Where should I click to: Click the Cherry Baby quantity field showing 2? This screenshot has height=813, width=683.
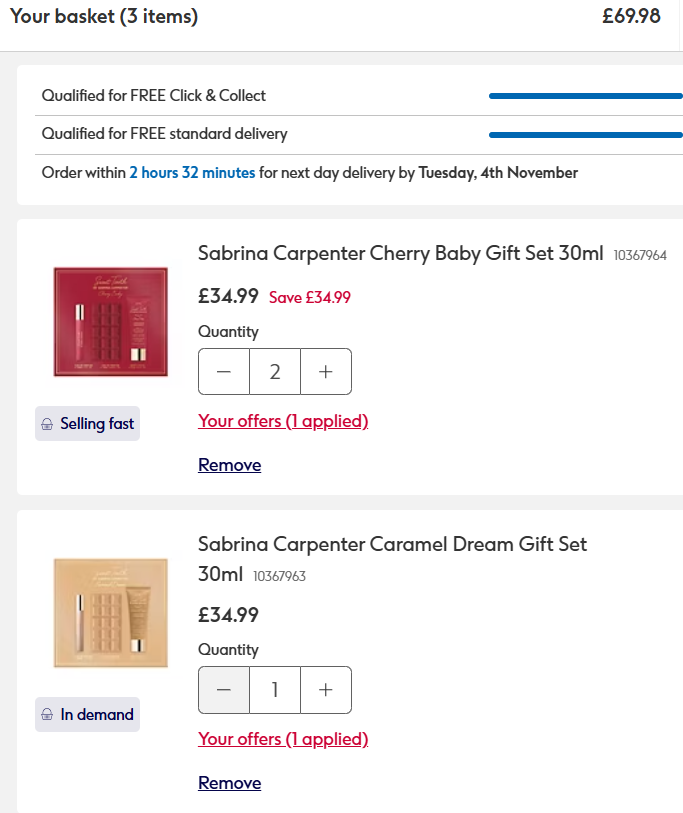pyautogui.click(x=275, y=372)
